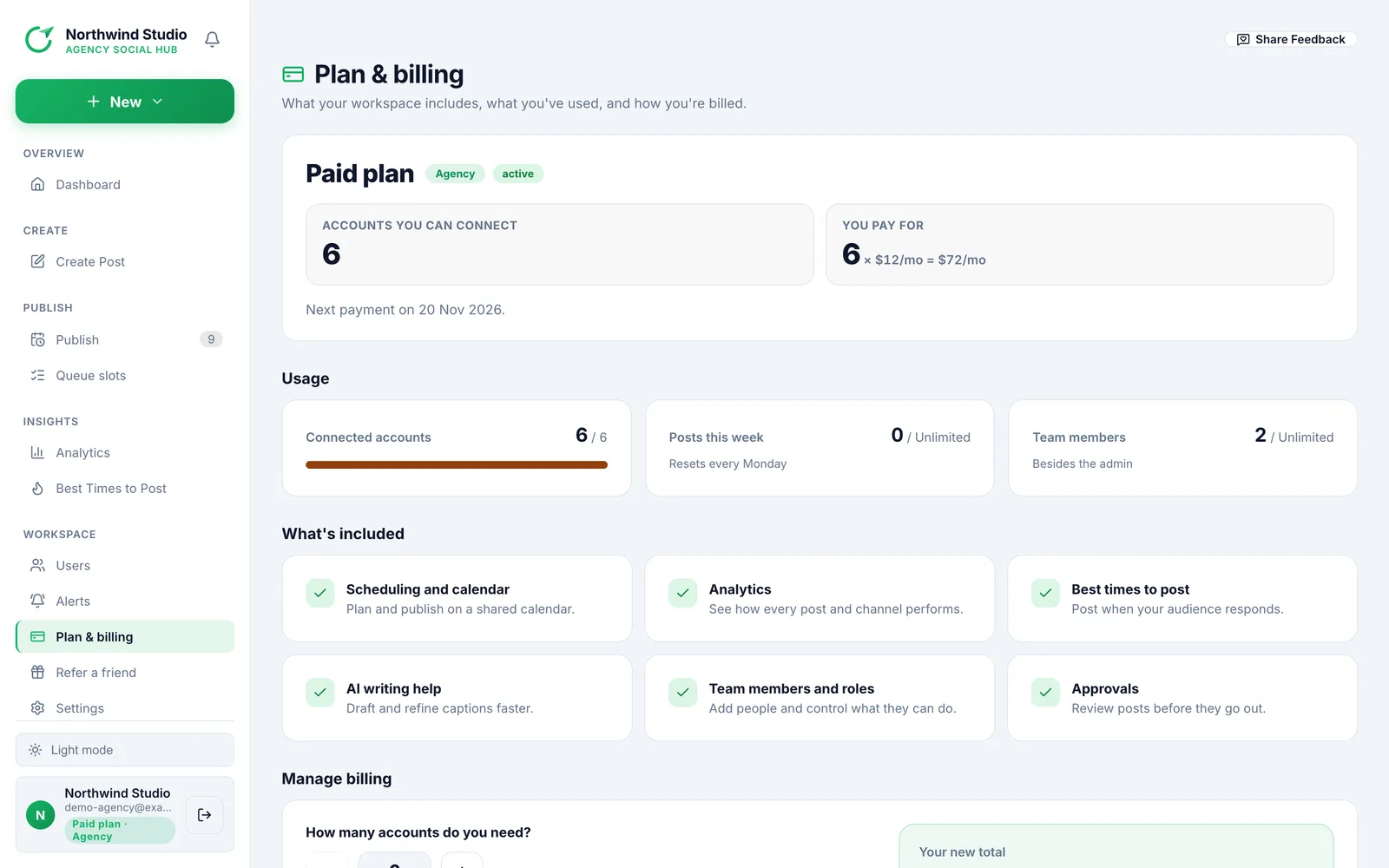Open Create Post page
Image resolution: width=1389 pixels, height=868 pixels.
coord(125,262)
